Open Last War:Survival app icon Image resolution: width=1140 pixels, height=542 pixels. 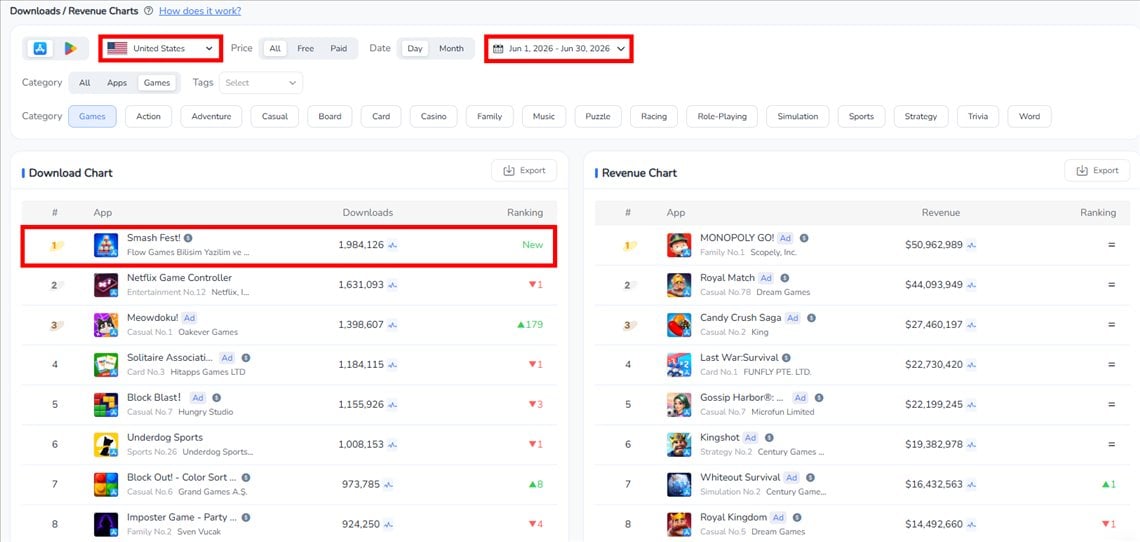click(x=679, y=365)
